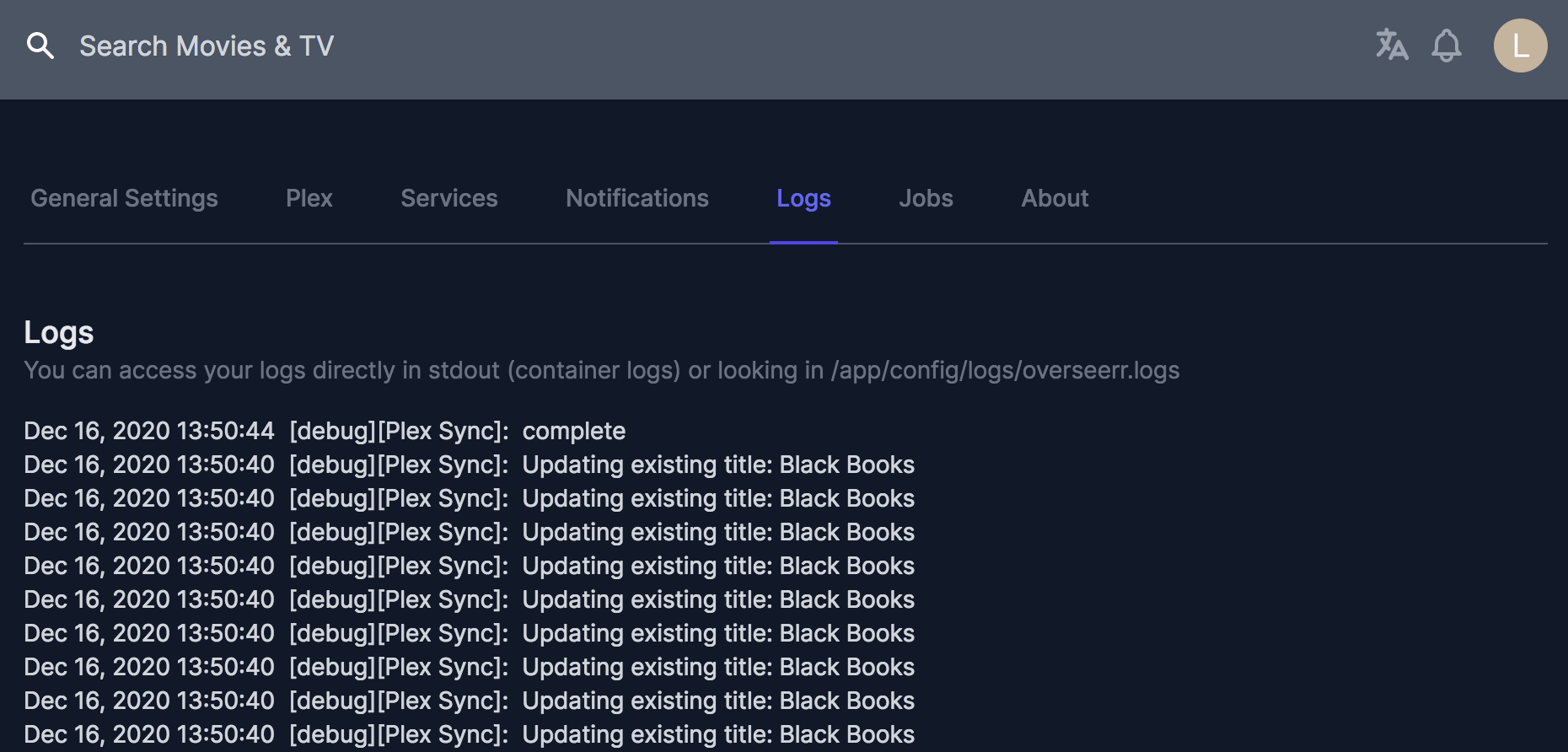The height and width of the screenshot is (752, 1568).
Task: Click the Logs section heading
Action: point(59,333)
